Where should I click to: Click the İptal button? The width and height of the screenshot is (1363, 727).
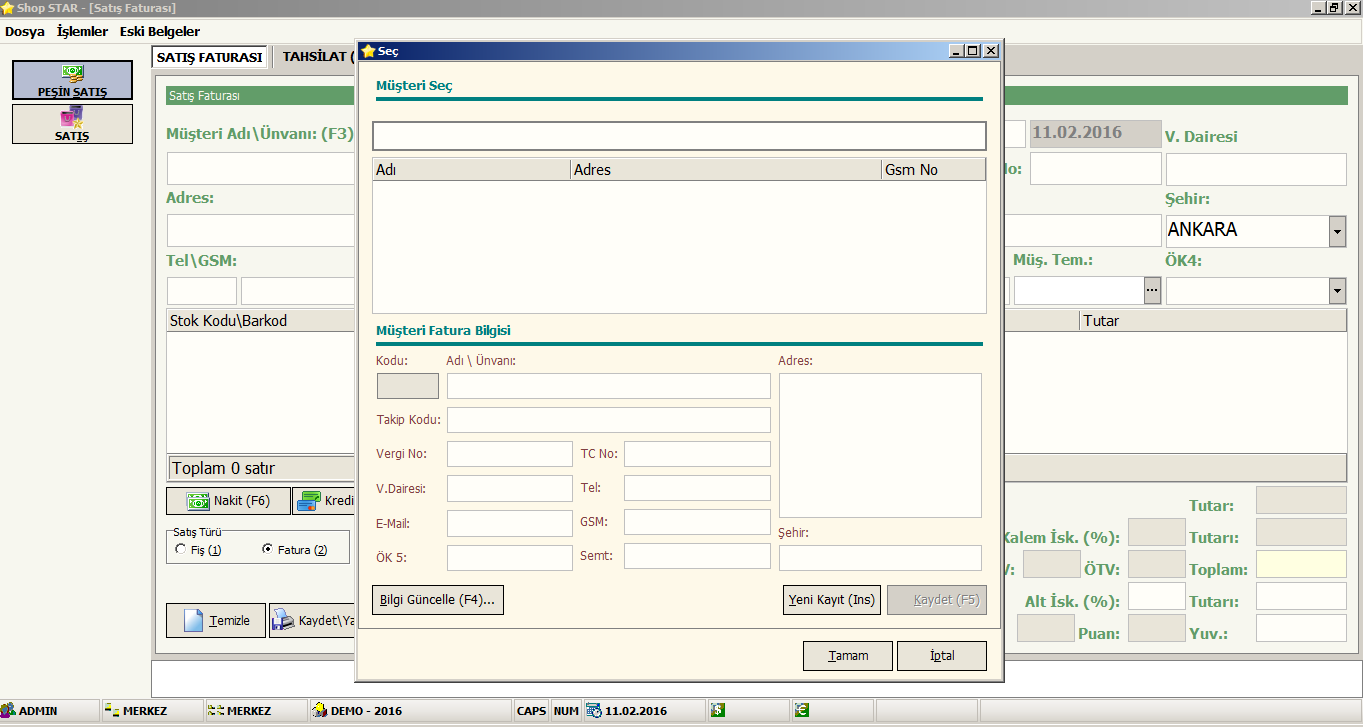pyautogui.click(x=942, y=656)
